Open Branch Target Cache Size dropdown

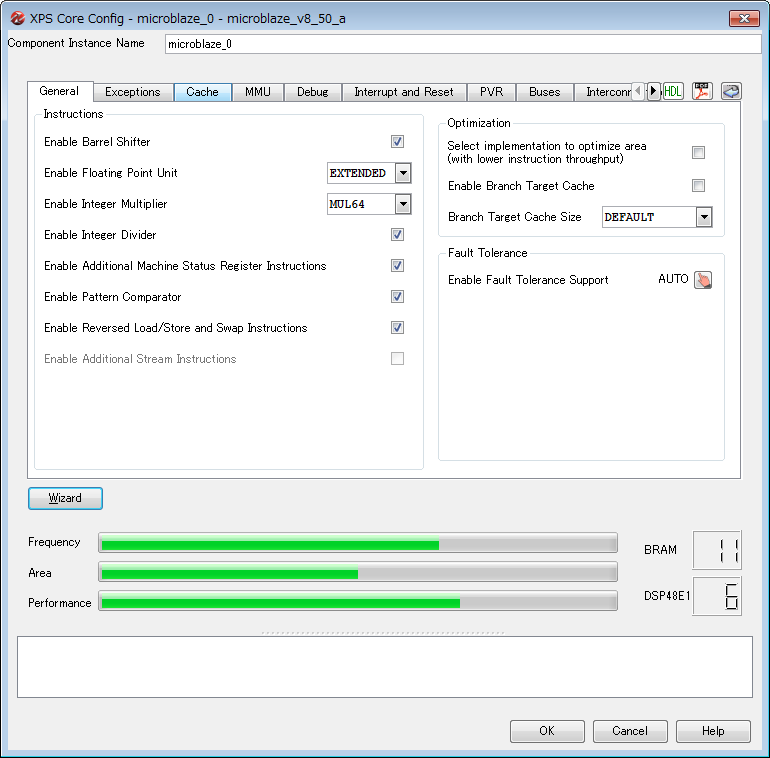(x=703, y=217)
